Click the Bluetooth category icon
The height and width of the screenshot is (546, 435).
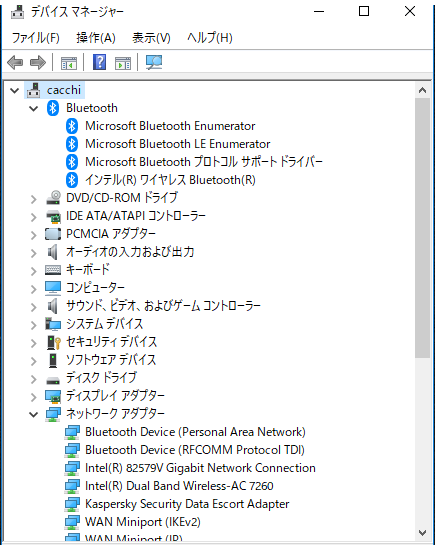[x=53, y=108]
